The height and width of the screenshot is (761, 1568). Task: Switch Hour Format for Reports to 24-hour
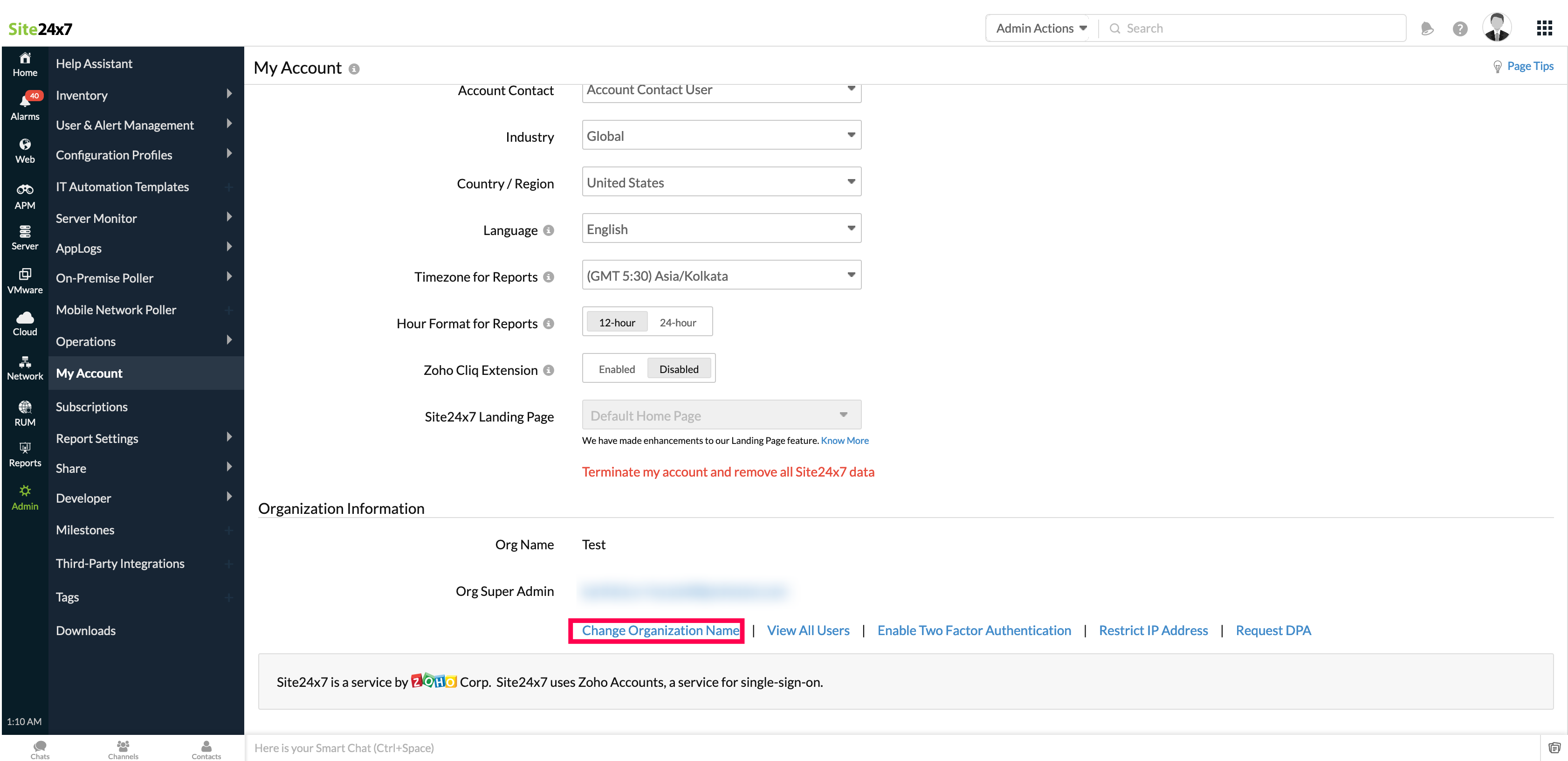678,322
